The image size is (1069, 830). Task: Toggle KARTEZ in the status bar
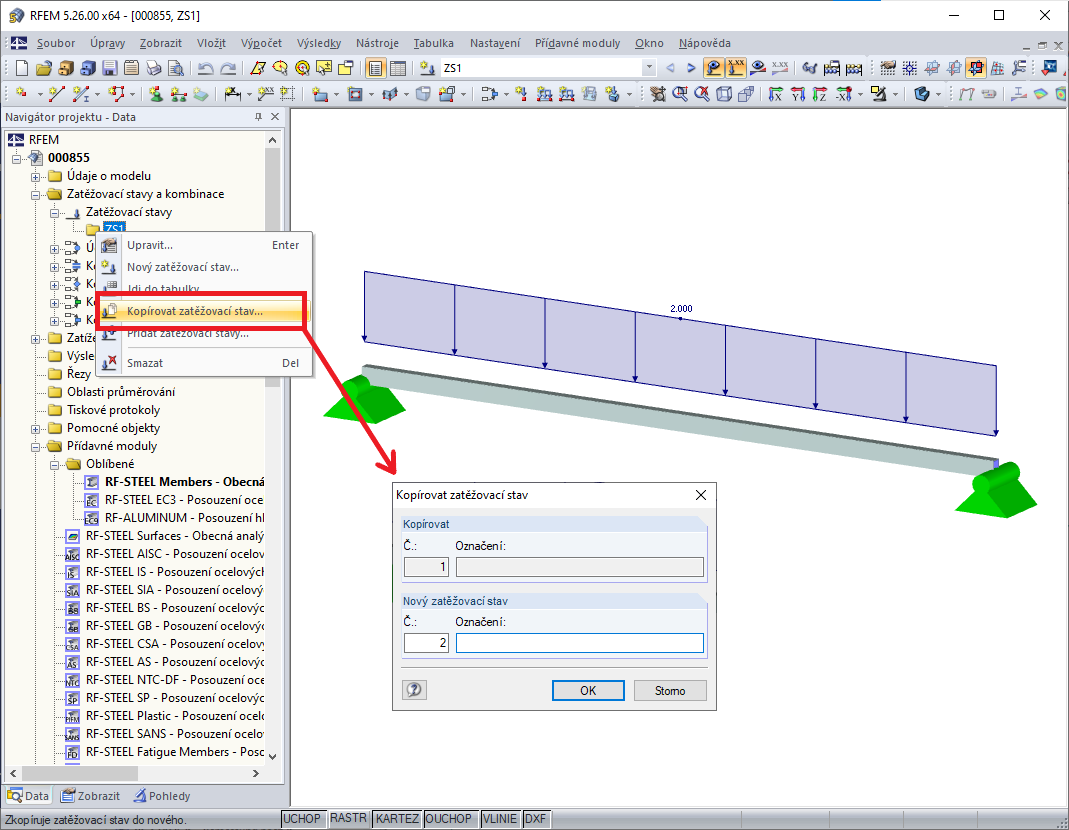click(x=397, y=818)
